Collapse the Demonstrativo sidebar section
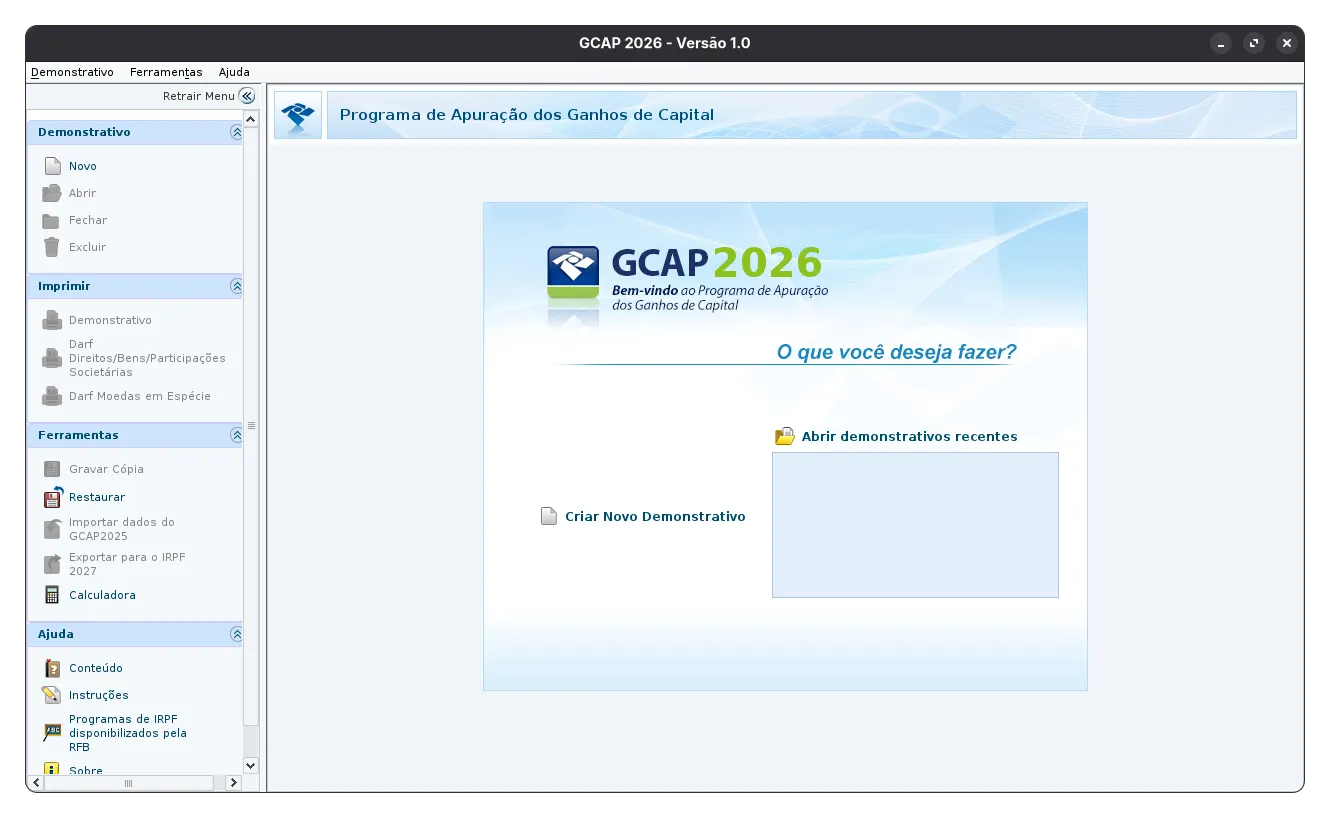This screenshot has width=1330, height=818. click(237, 132)
